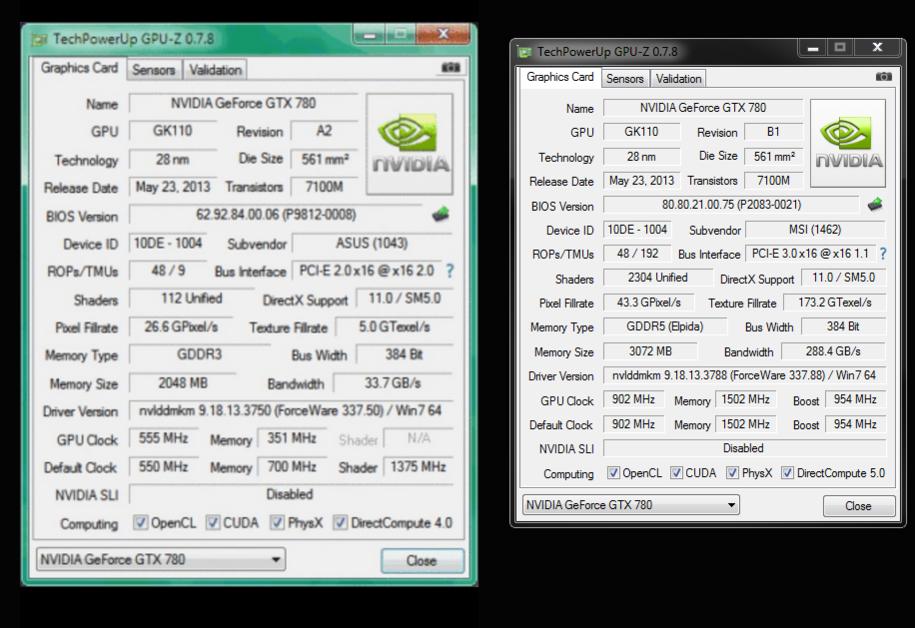Click PCI-E 2.0 x16 bus interface field
915x628 pixels.
coord(366,271)
